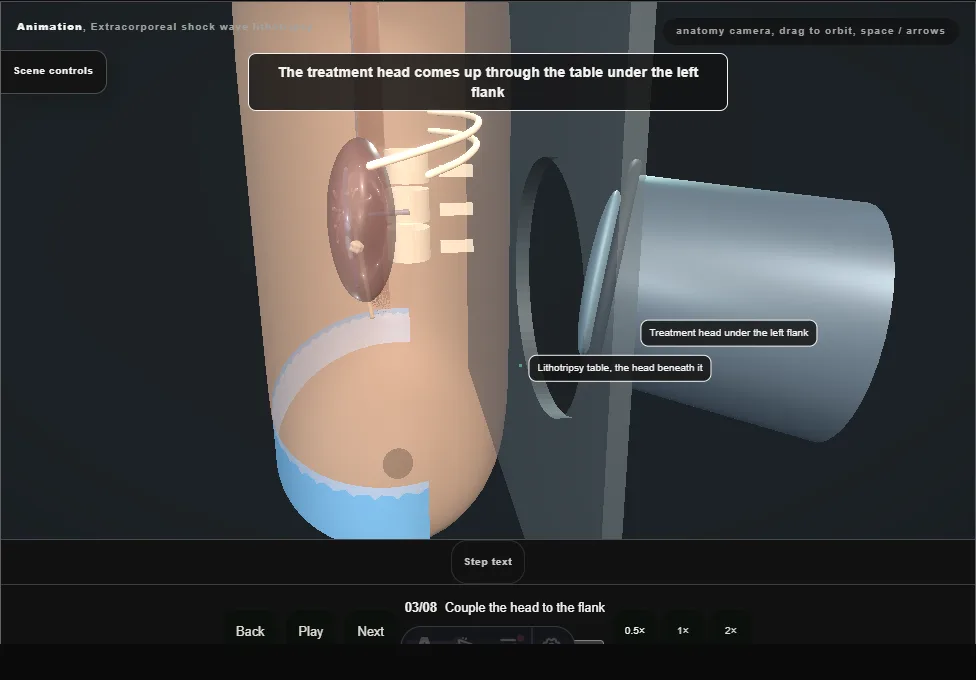
Task: Click the Animation title text
Action: pos(49,27)
